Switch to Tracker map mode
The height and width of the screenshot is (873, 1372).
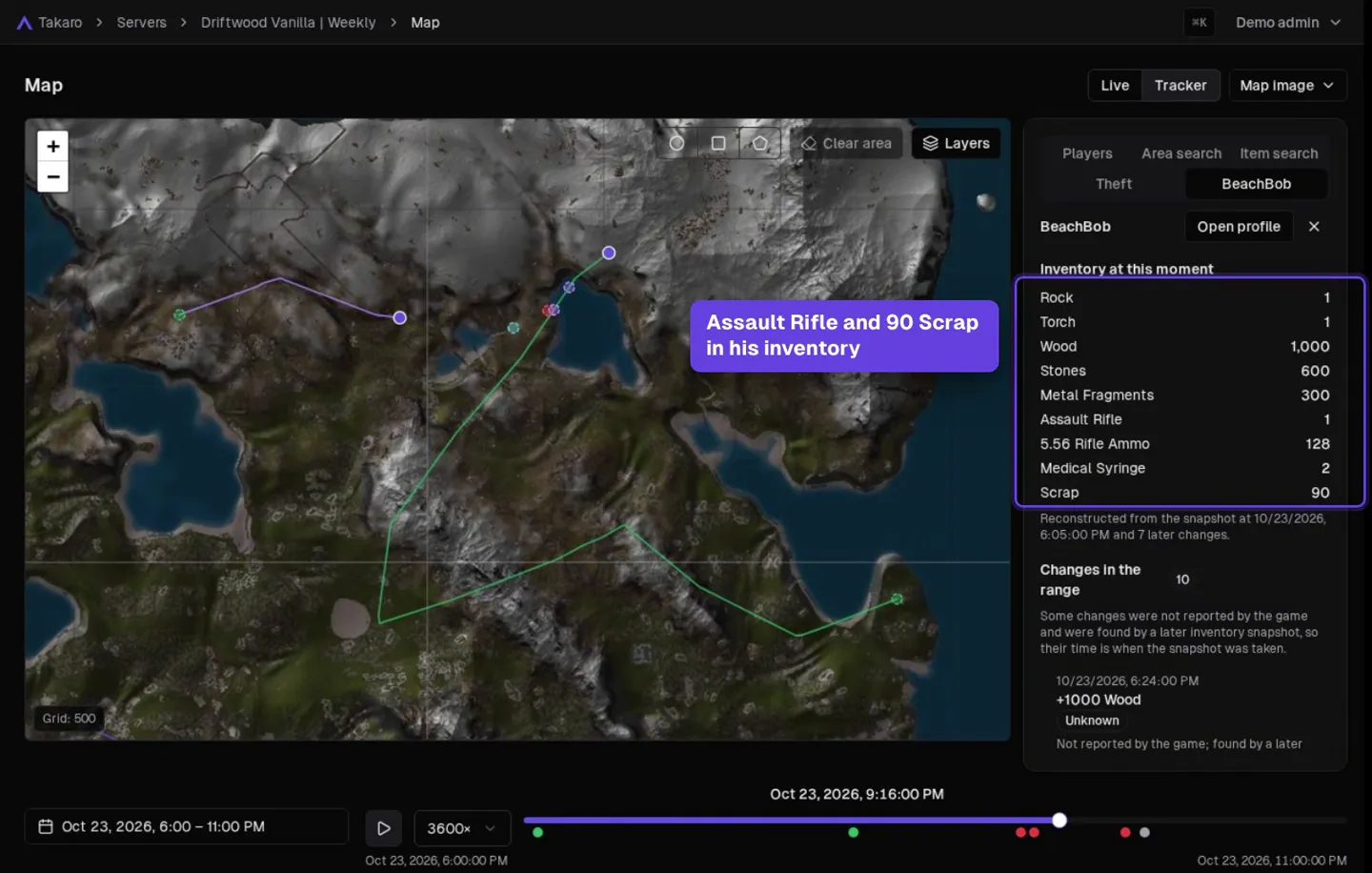click(1180, 86)
